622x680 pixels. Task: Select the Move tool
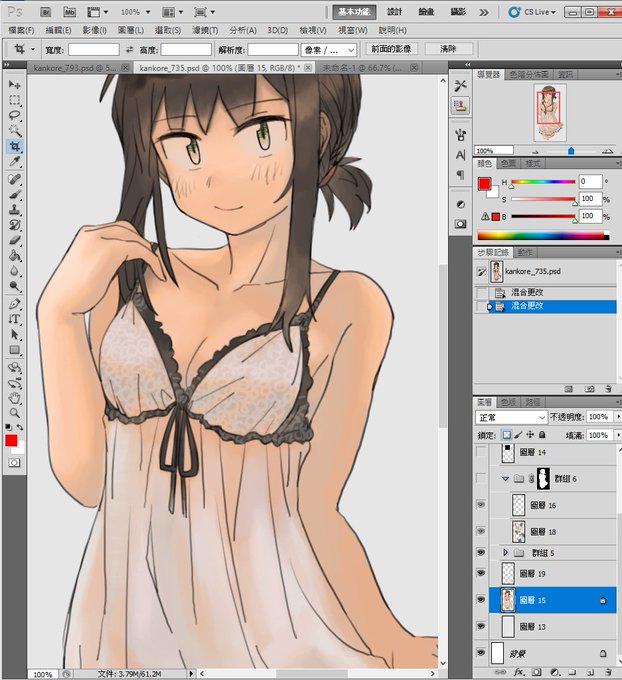[x=14, y=85]
